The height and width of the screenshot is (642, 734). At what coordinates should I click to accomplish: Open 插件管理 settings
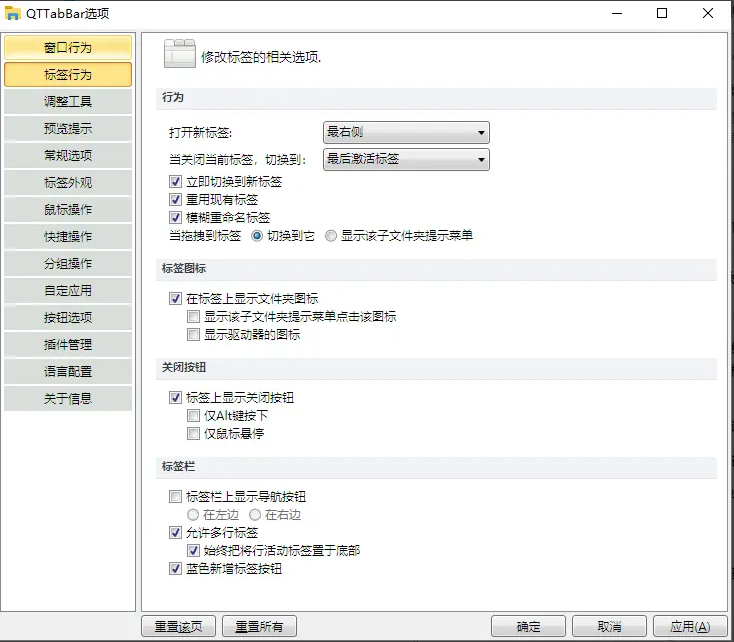(x=68, y=344)
